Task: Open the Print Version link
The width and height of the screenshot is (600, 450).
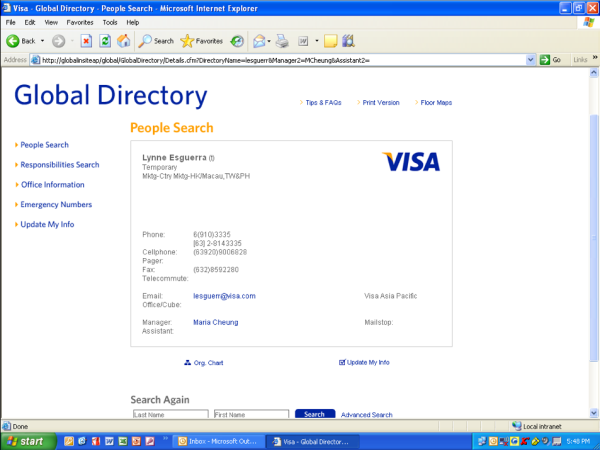Action: click(x=381, y=103)
